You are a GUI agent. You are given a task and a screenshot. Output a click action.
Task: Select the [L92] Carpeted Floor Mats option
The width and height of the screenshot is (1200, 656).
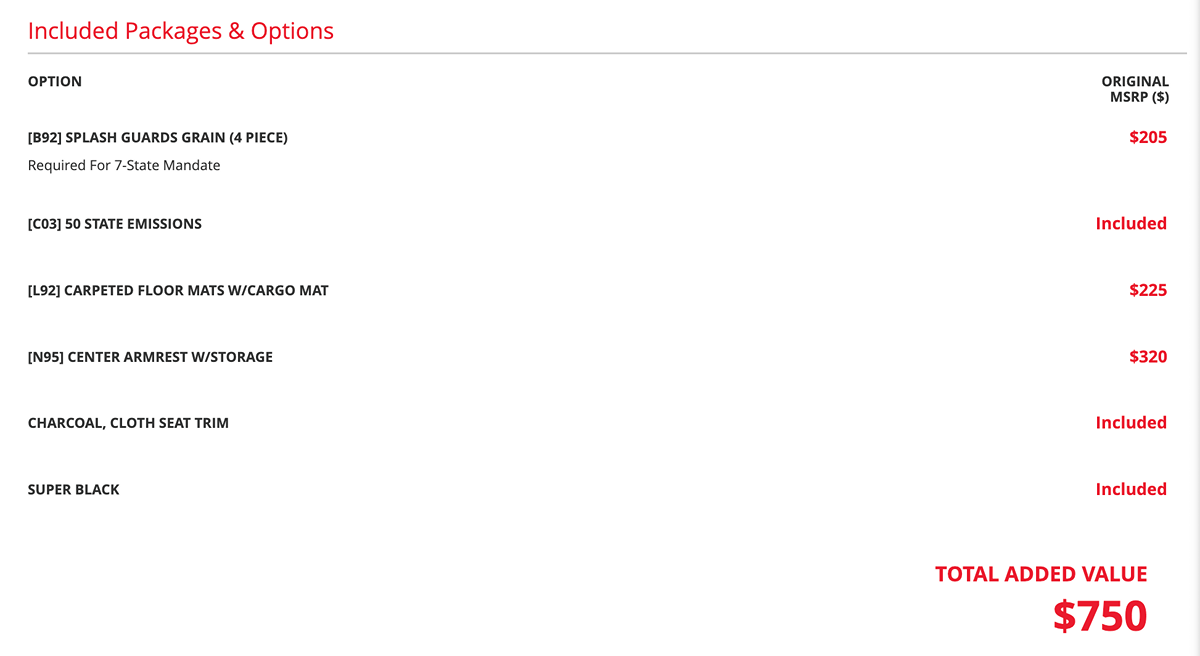click(x=178, y=291)
